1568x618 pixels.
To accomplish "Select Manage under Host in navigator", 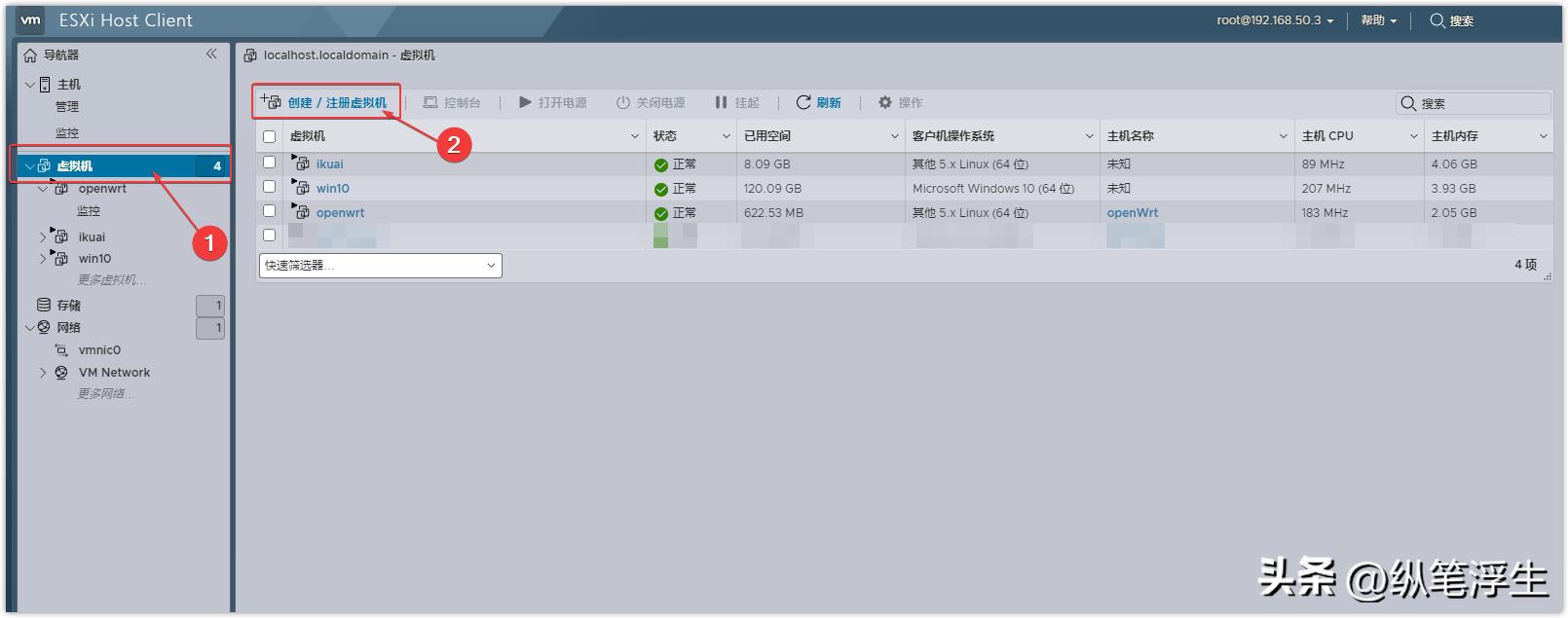I will point(67,107).
